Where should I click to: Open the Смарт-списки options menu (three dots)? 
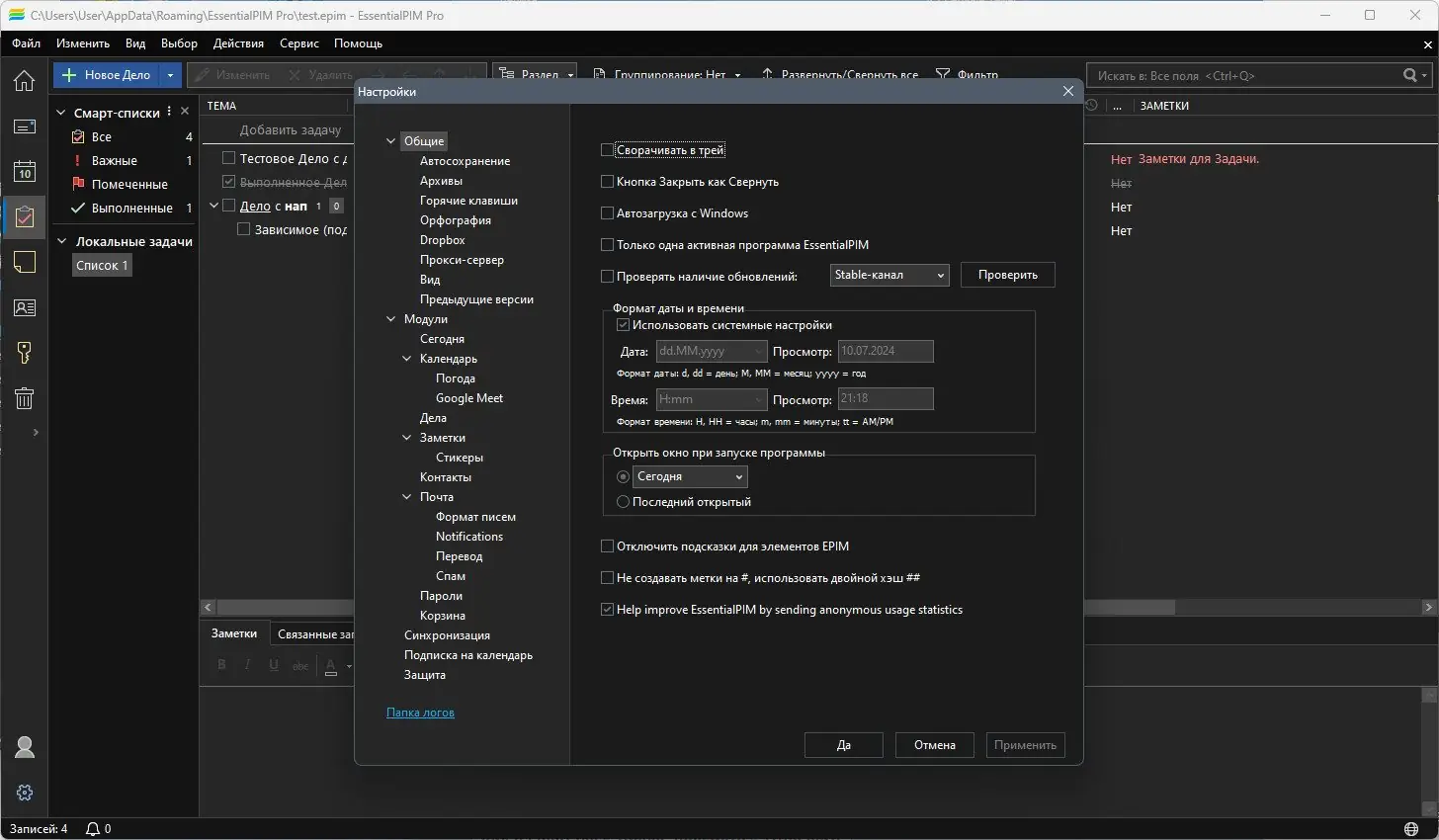pos(169,112)
